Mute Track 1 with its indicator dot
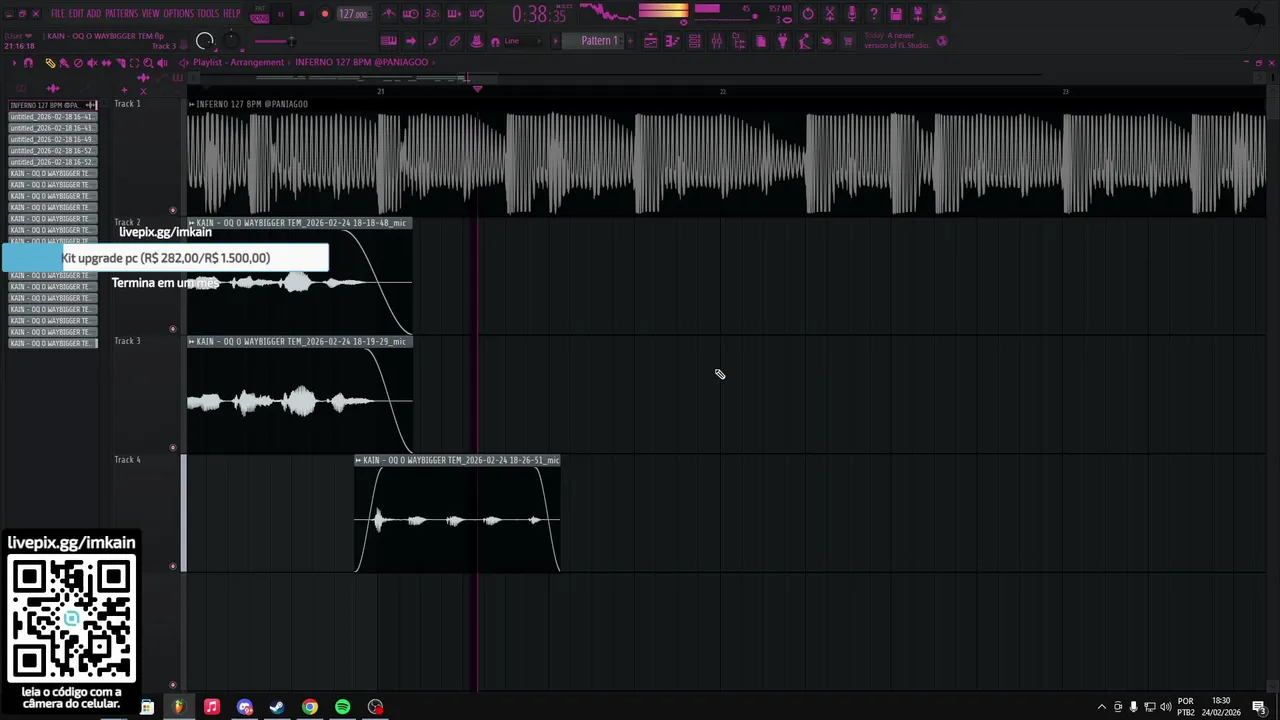 (x=173, y=210)
